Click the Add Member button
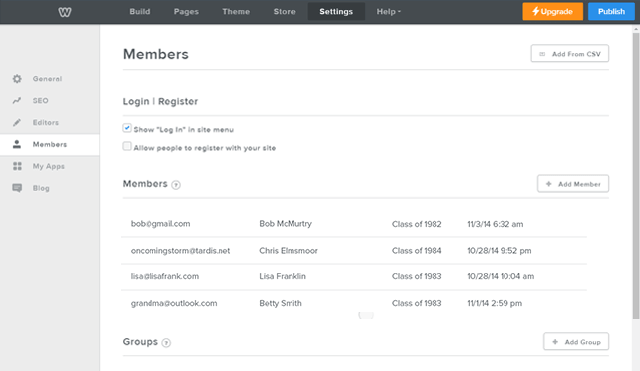Viewport: 640px width, 371px height. pos(573,184)
